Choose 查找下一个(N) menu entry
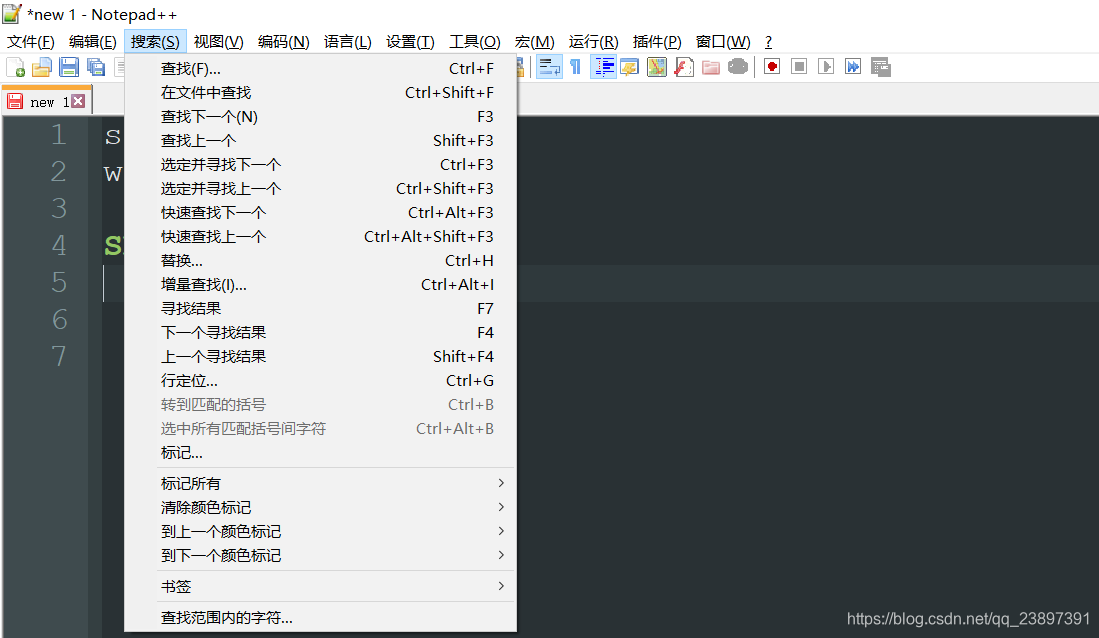The height and width of the screenshot is (638, 1099). coord(321,116)
